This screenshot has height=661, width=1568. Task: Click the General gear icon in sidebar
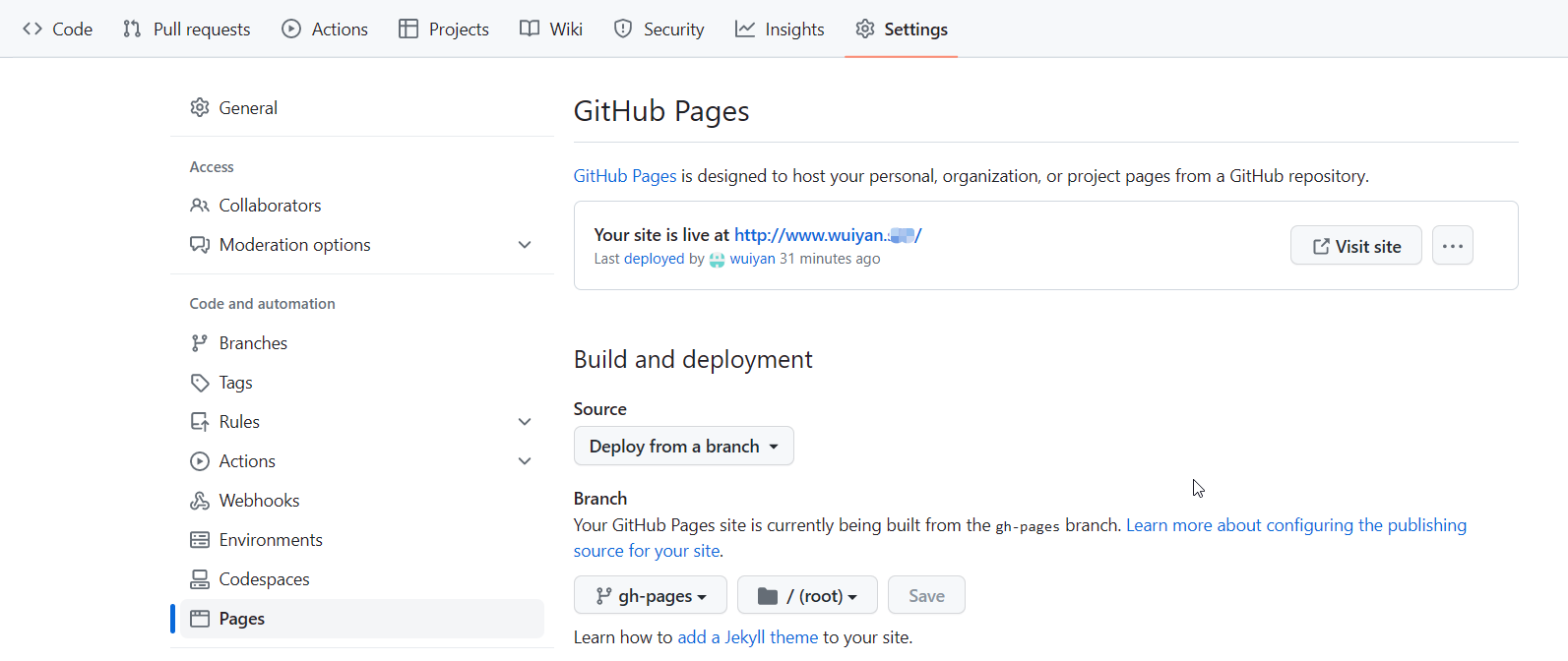tap(200, 107)
